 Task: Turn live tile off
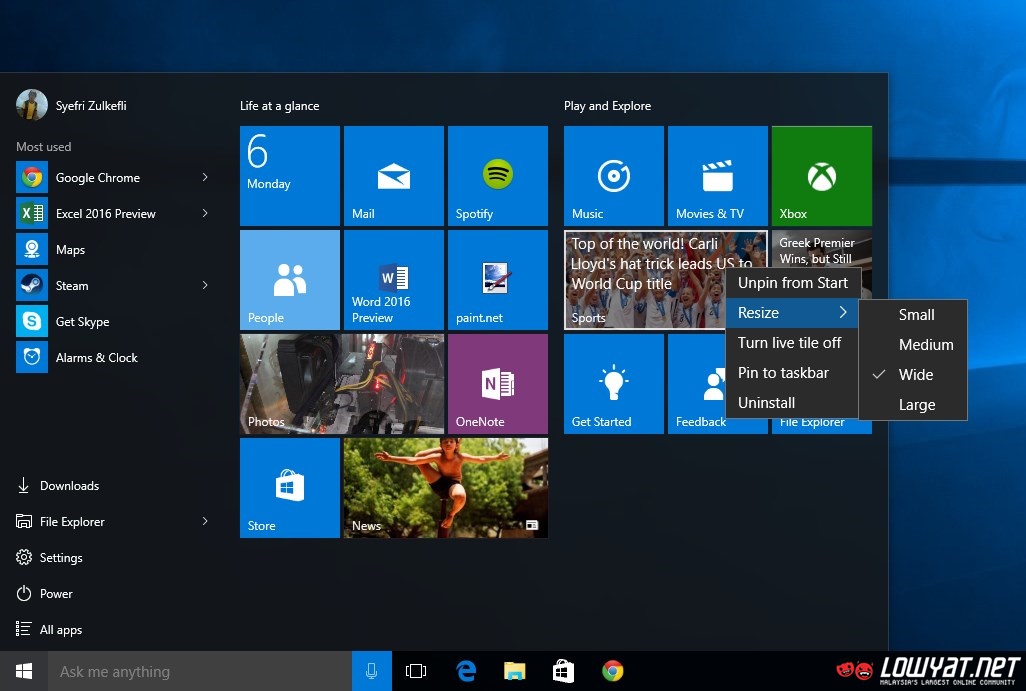coord(789,343)
